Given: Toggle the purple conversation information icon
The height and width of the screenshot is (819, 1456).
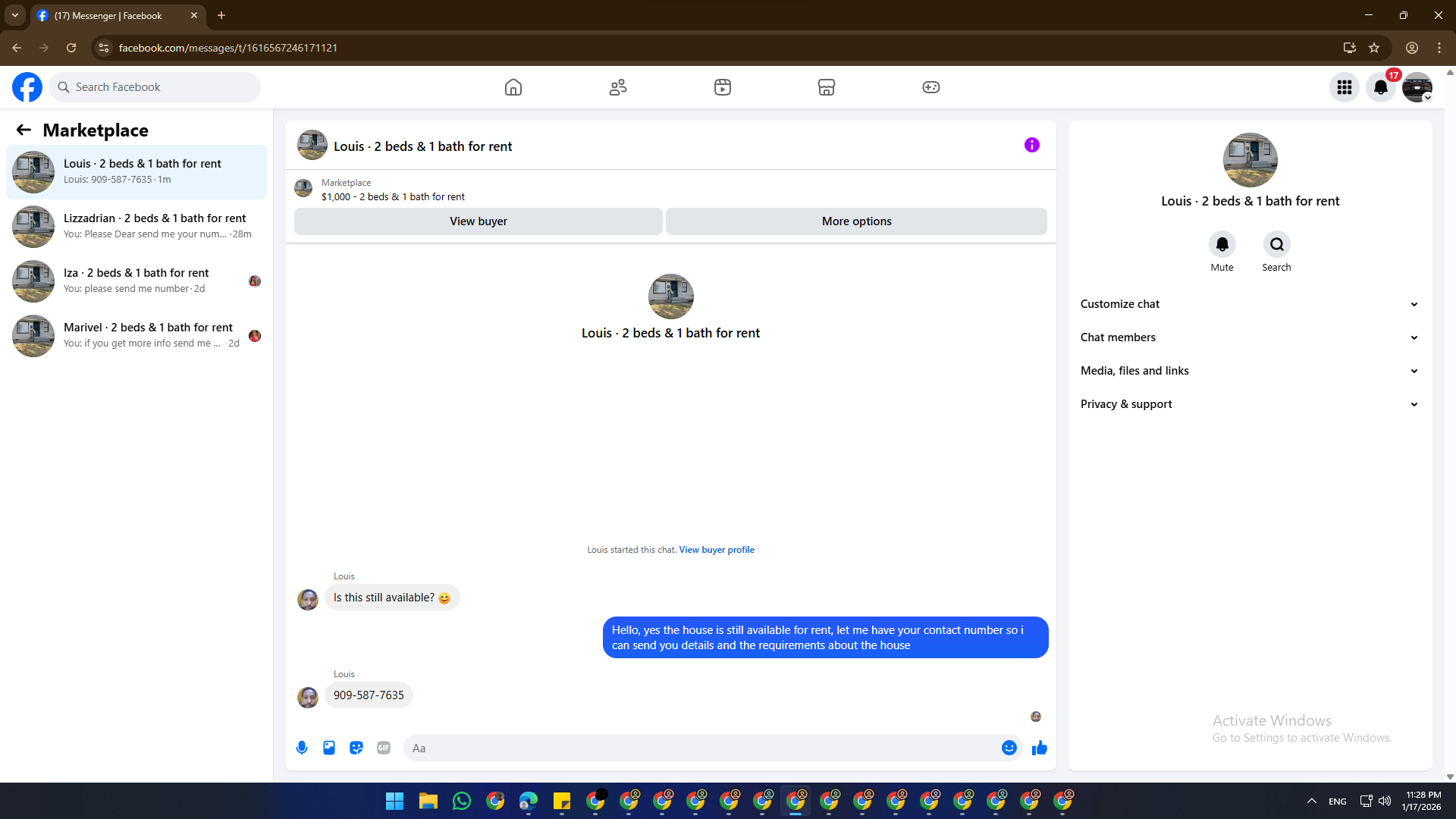Looking at the screenshot, I should 1031,145.
